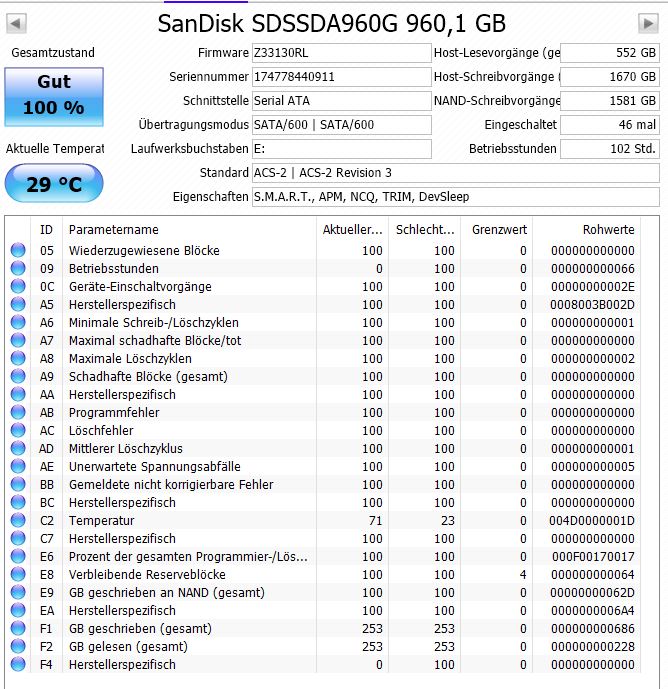The width and height of the screenshot is (668, 689).
Task: Click status icon of row C7
Action: coord(18,538)
